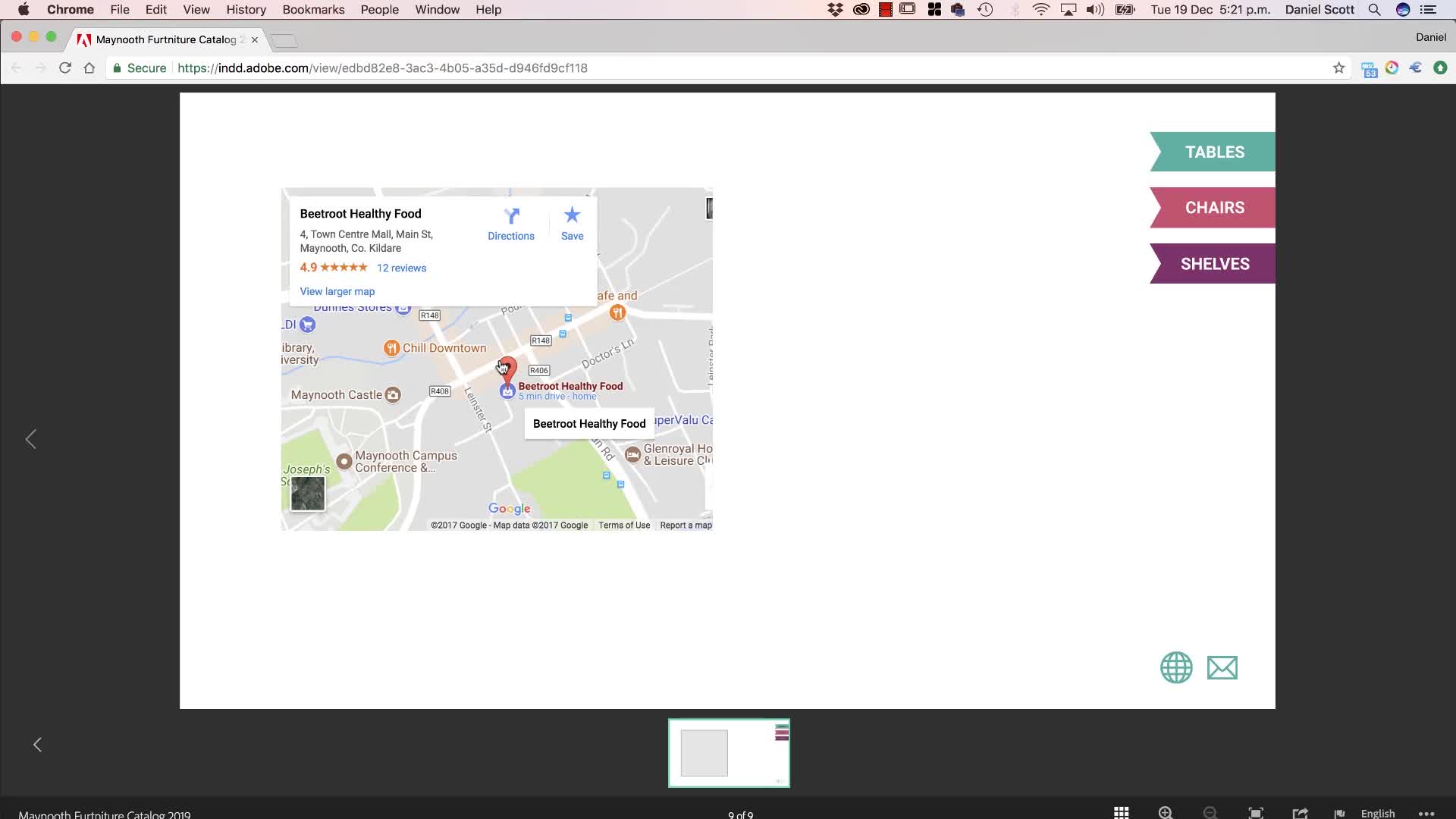Image resolution: width=1456 pixels, height=819 pixels.
Task: Select the page 9 thumbnail
Action: point(729,753)
